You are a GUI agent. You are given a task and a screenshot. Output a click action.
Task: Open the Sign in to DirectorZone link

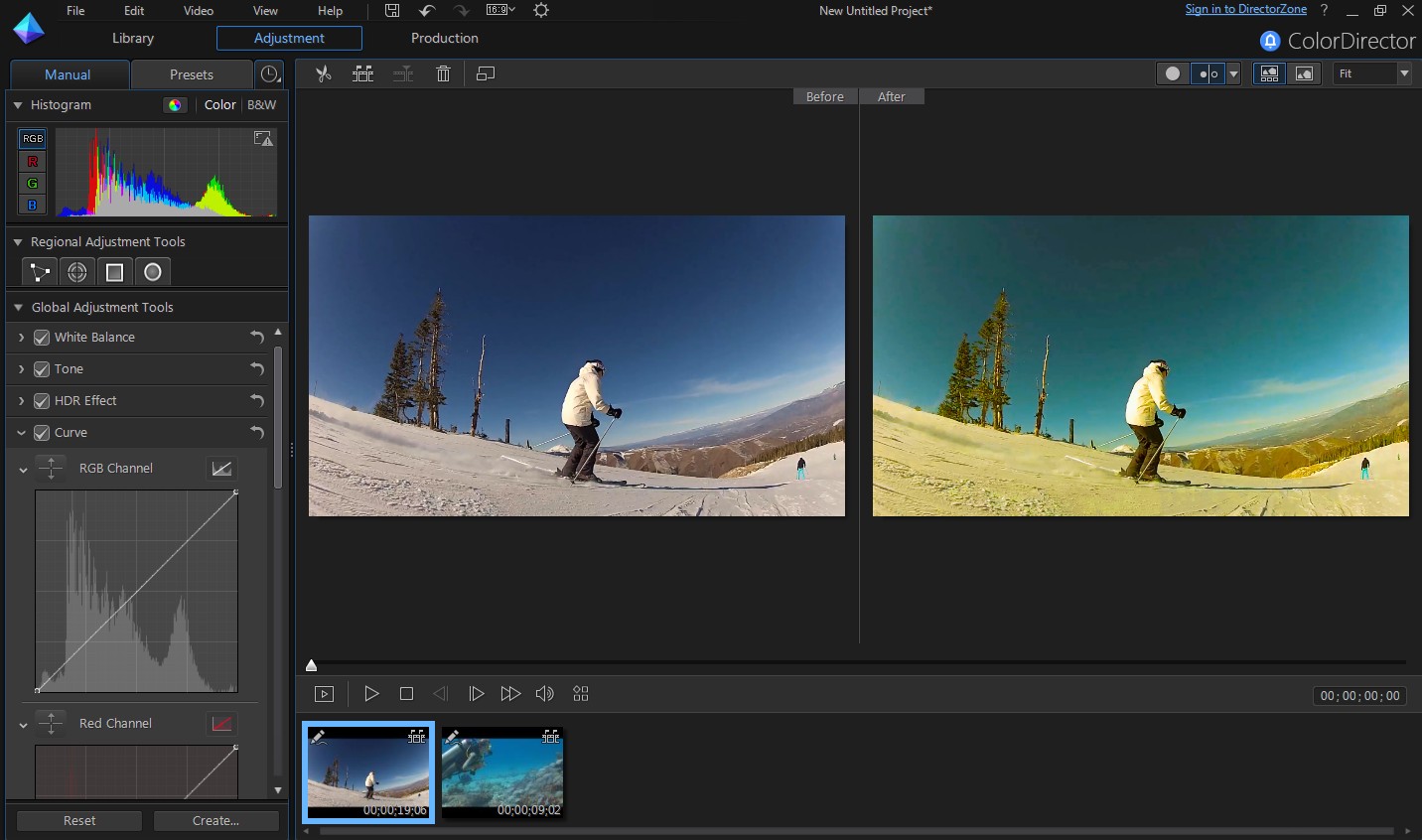[x=1245, y=9]
